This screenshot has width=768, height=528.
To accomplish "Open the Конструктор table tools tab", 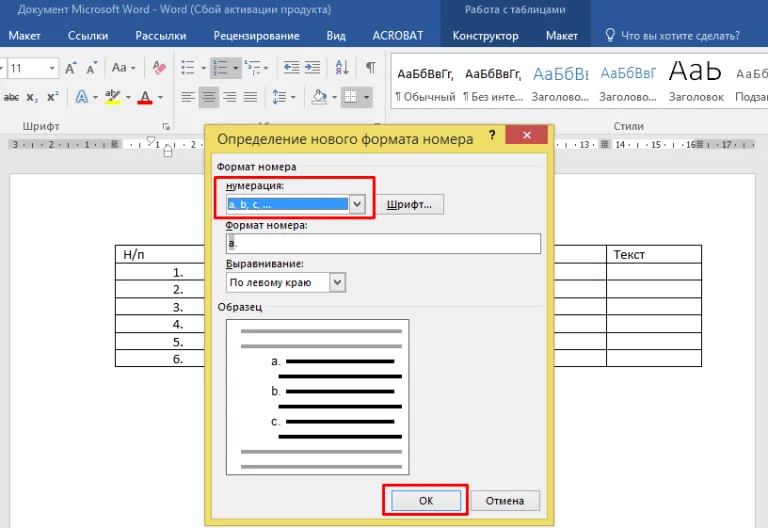I will 485,36.
